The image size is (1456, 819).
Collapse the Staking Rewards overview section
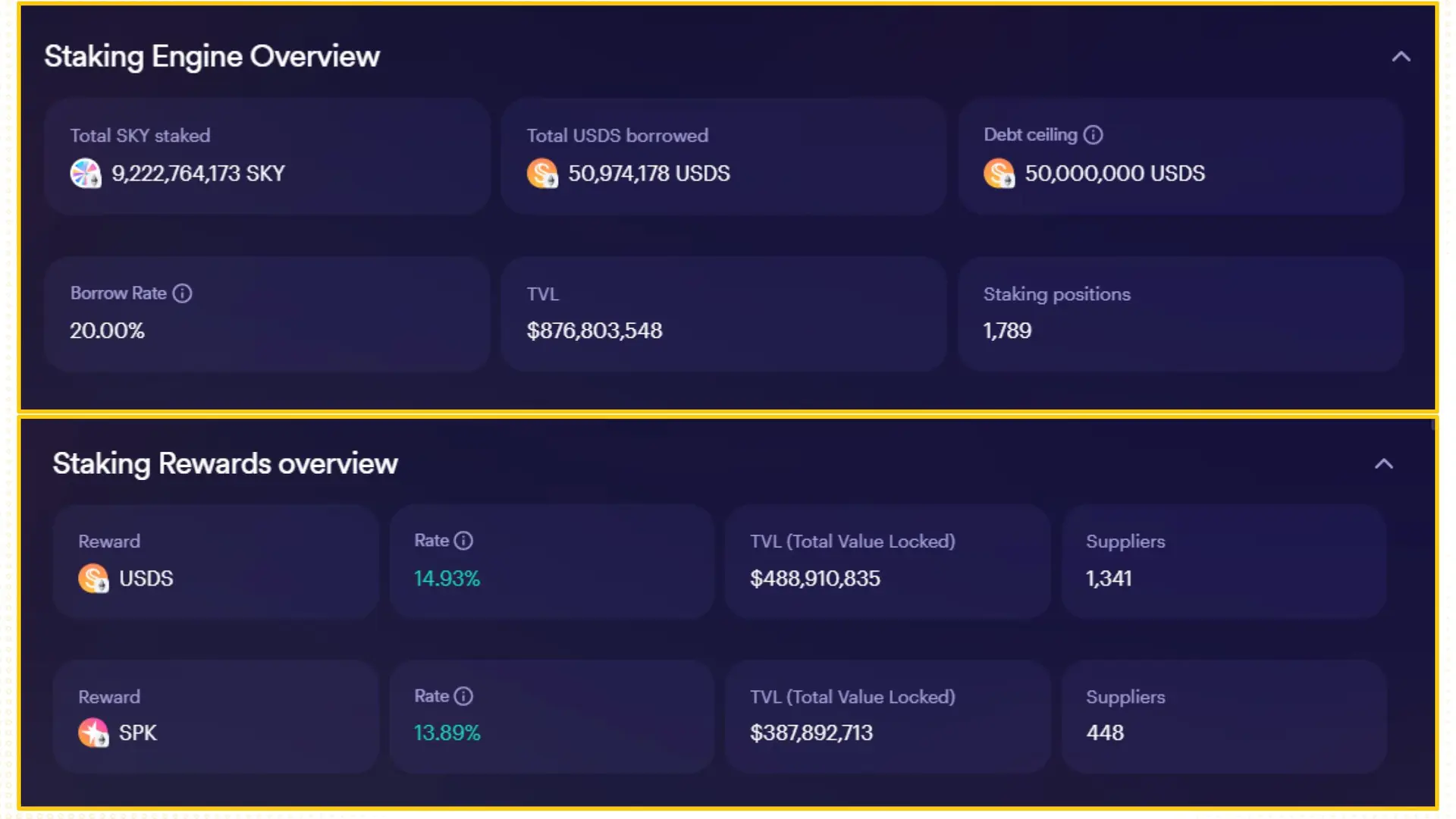coord(1384,464)
